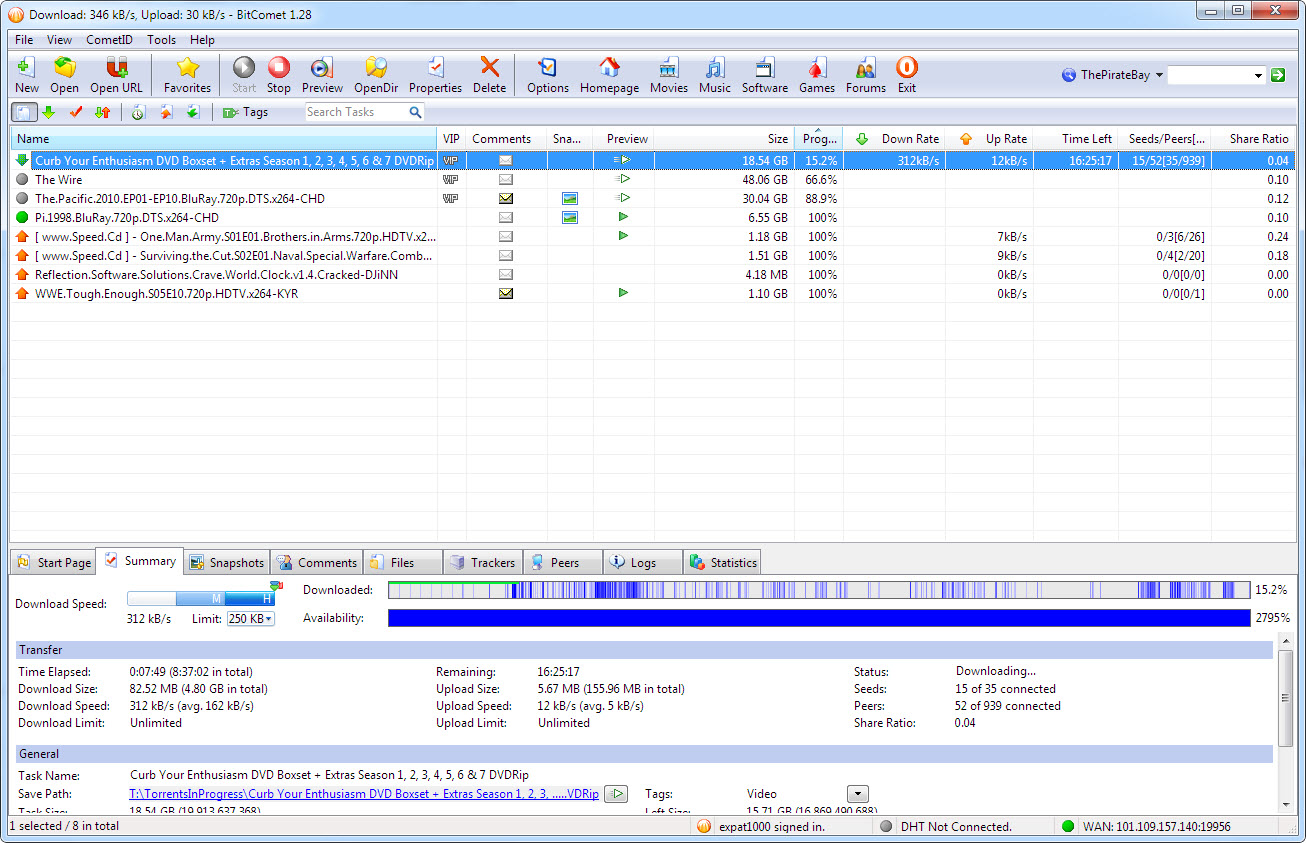Click the play button beside Save Path
Screen dimensions: 1306x843
pyautogui.click(x=617, y=794)
